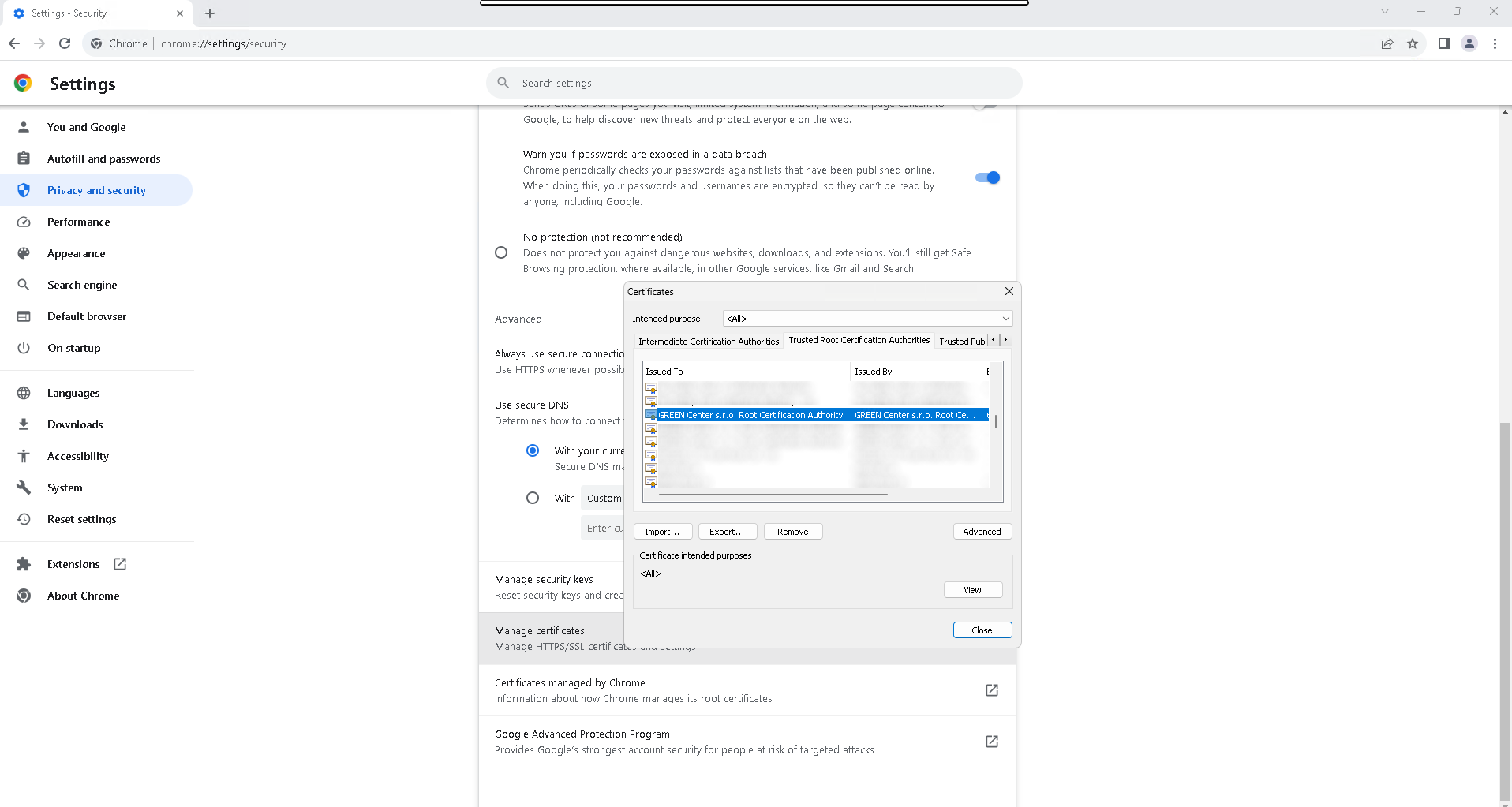This screenshot has width=1512, height=807.
Task: Click the certificate list horizontal scrollbar
Action: point(773,495)
